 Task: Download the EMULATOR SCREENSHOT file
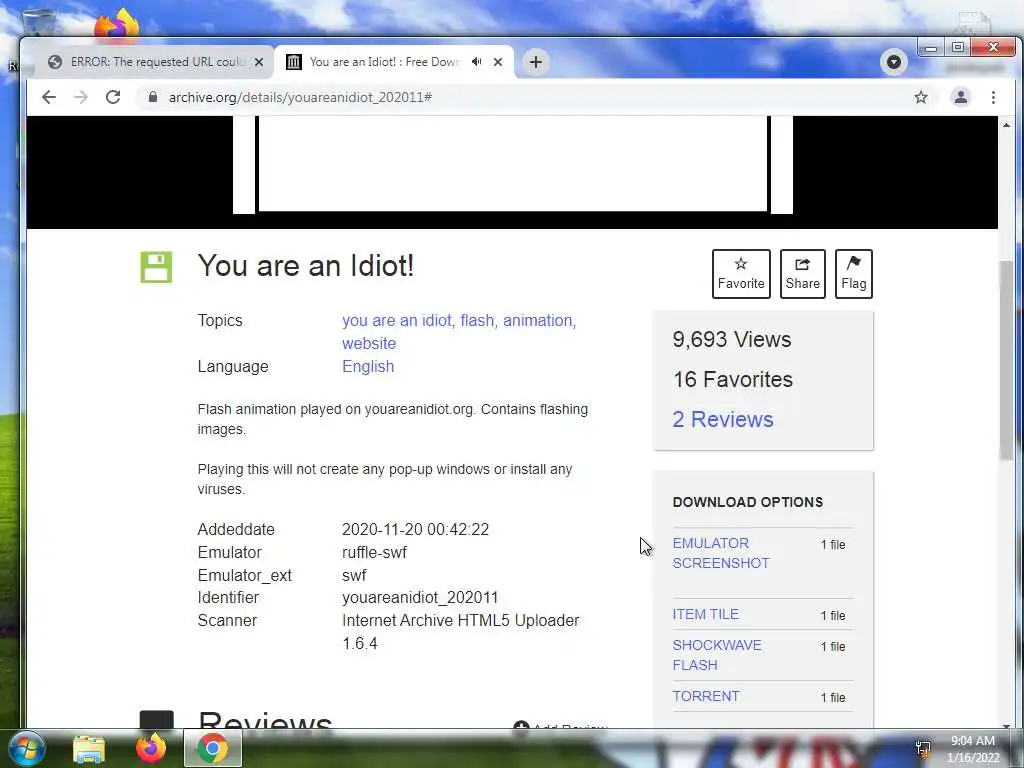click(721, 553)
